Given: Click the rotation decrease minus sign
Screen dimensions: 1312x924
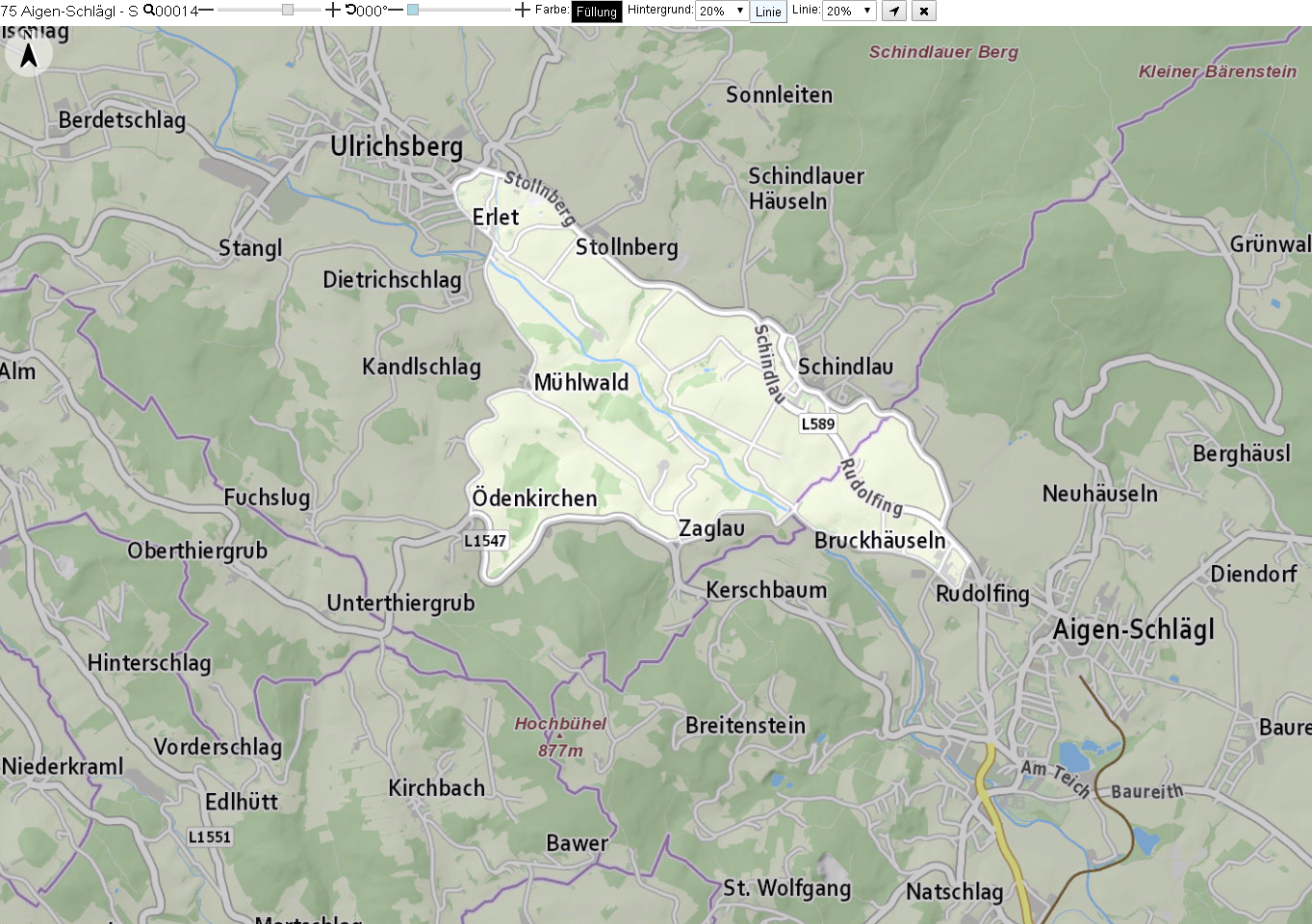Looking at the screenshot, I should point(396,11).
